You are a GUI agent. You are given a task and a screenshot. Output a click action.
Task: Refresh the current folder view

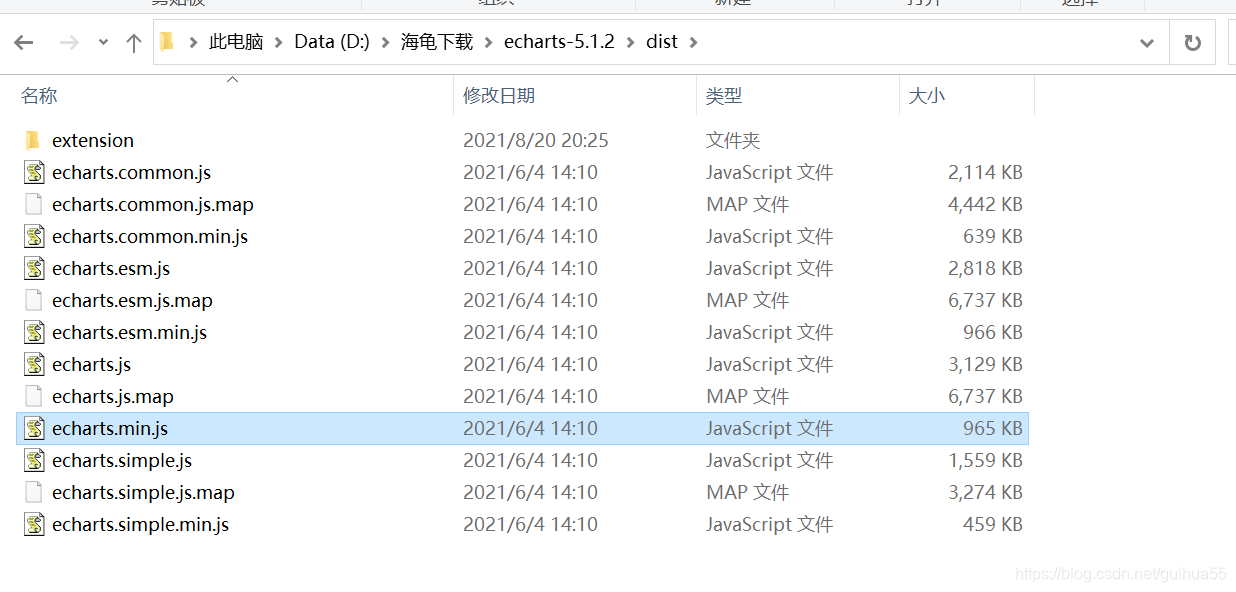pos(1192,43)
